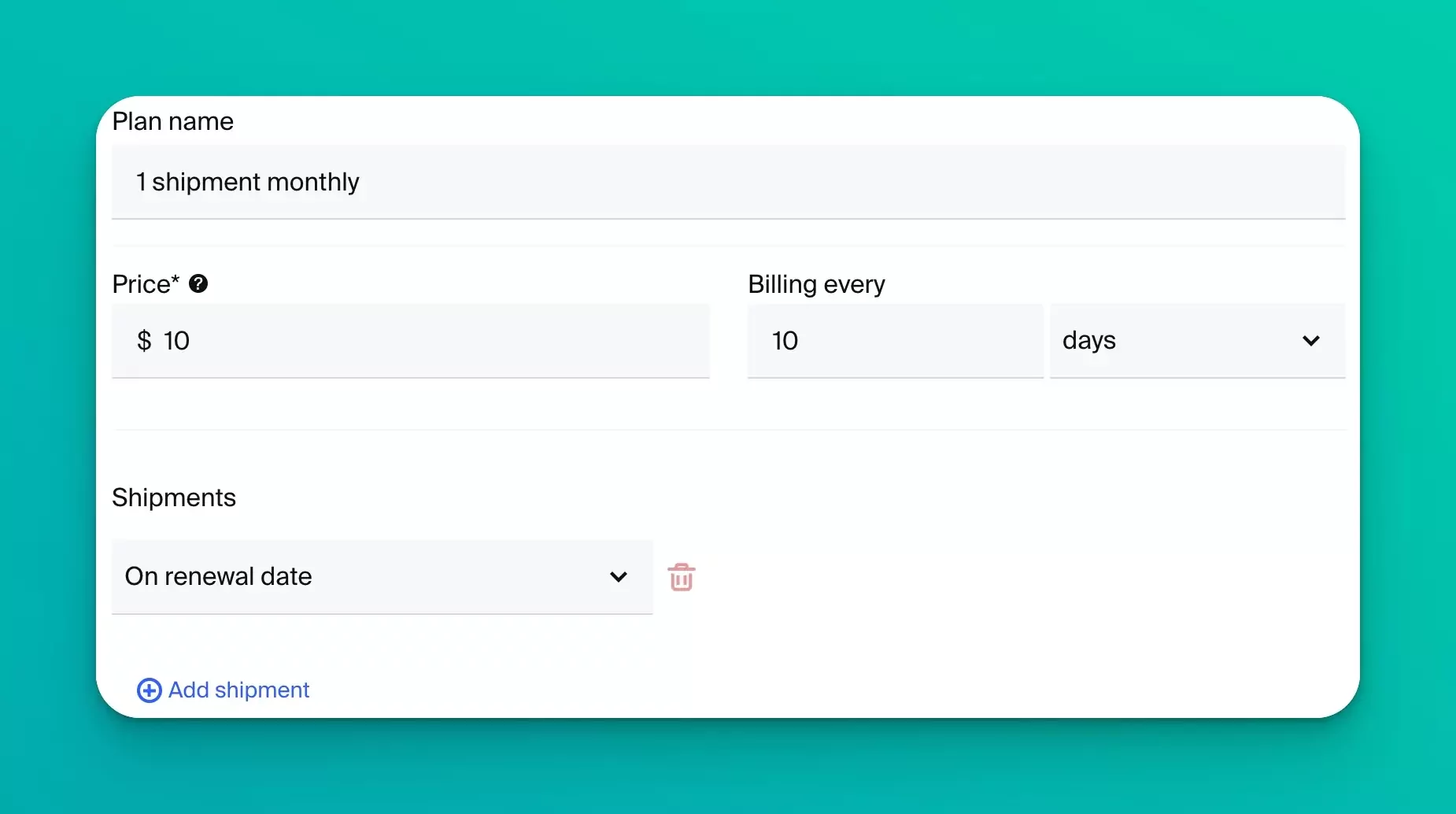This screenshot has width=1456, height=814.
Task: Expand the On renewal date dropdown
Action: coord(382,577)
